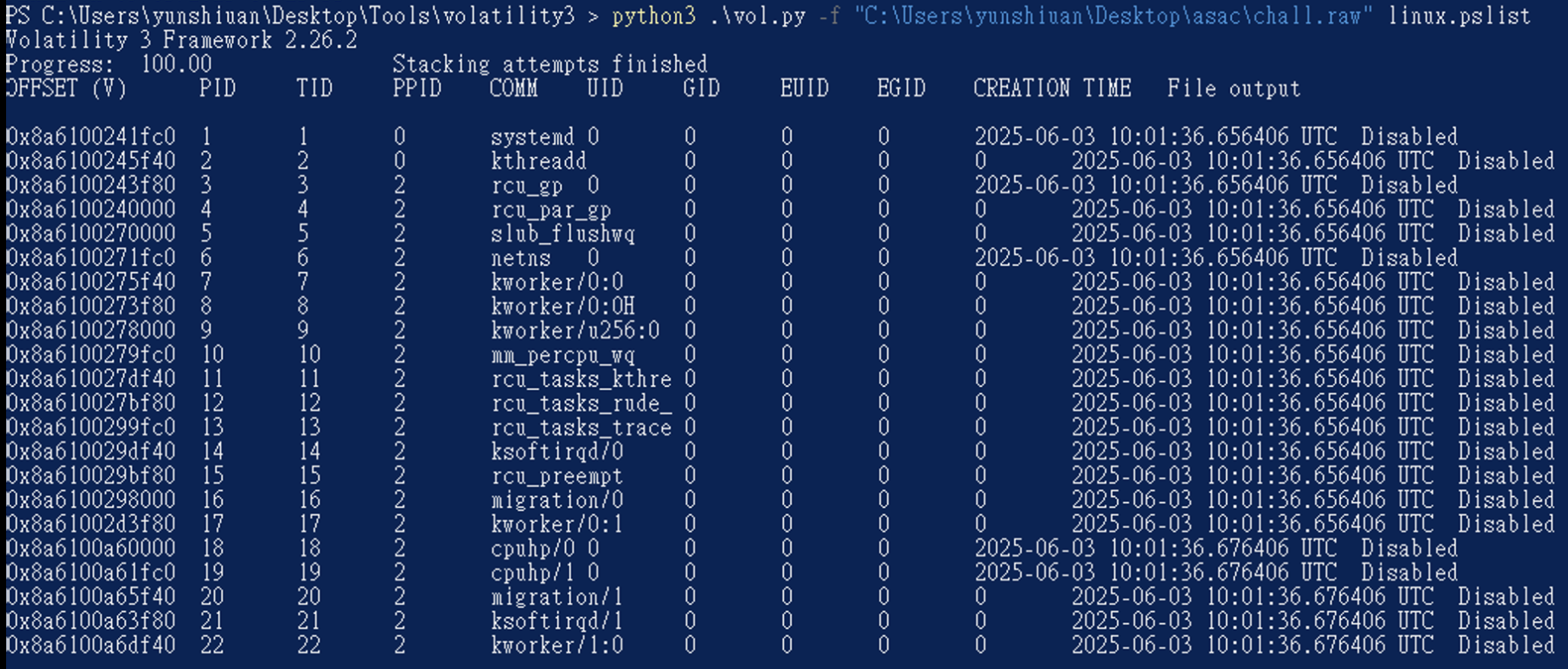The height and width of the screenshot is (669, 1568).
Task: Select the migration/0 process name
Action: (557, 501)
